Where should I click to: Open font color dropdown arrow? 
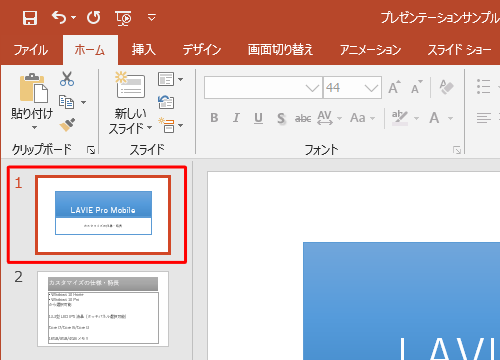(x=450, y=118)
